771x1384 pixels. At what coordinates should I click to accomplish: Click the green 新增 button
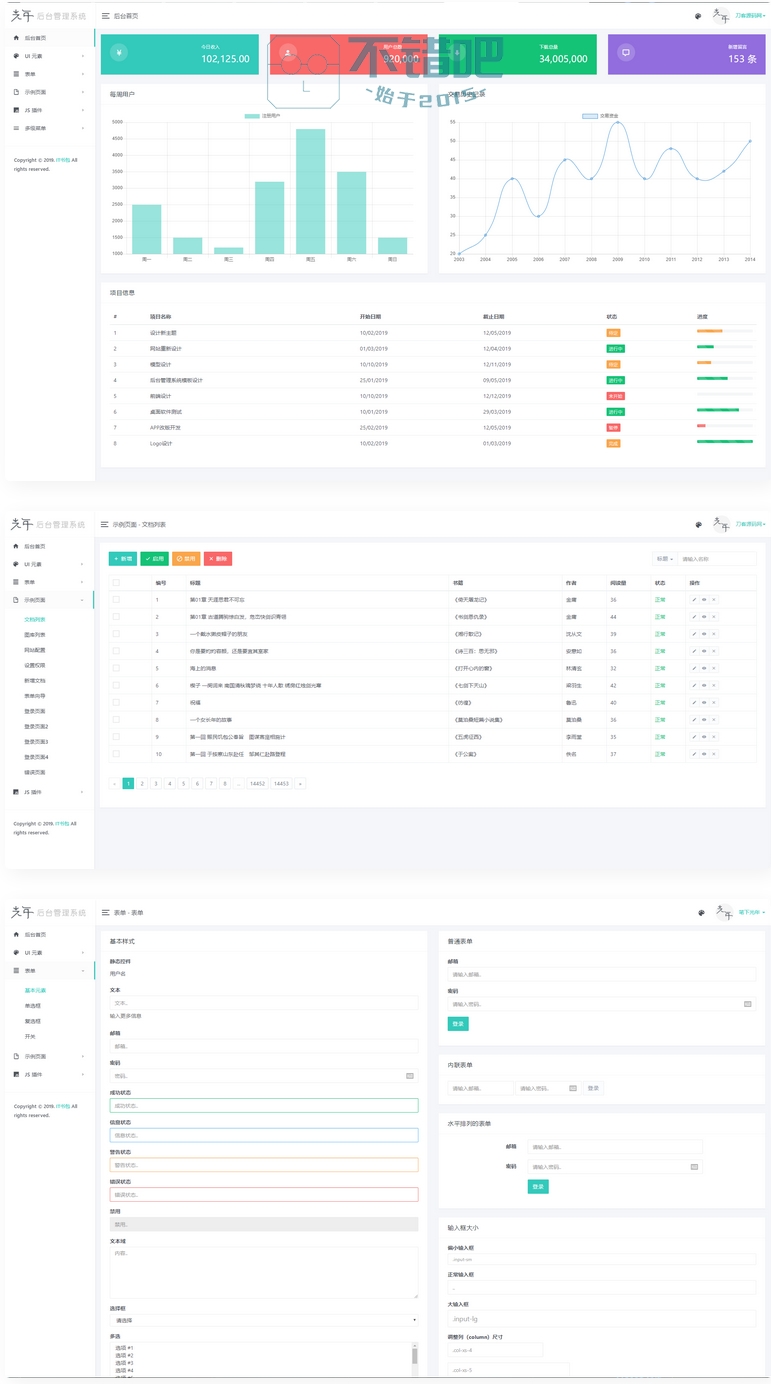click(x=122, y=559)
